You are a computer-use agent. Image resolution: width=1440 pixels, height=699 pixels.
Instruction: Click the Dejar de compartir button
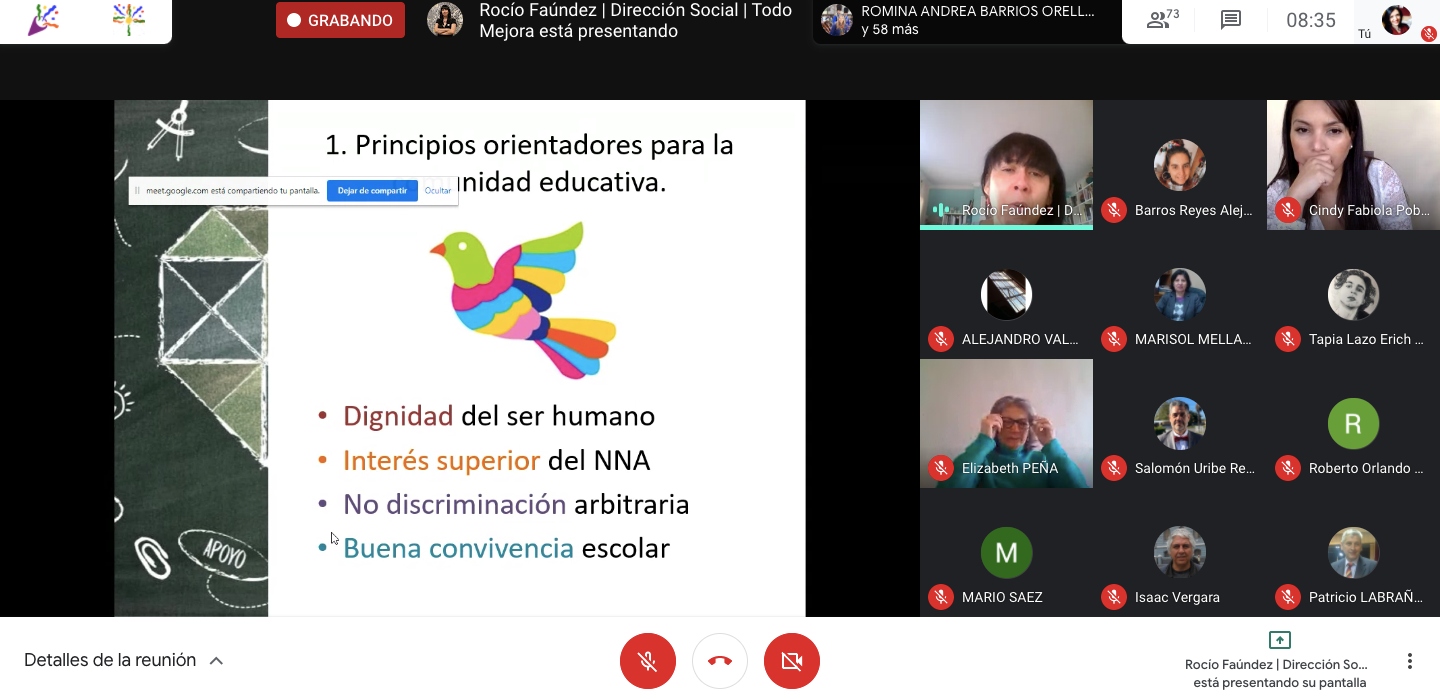[x=372, y=190]
